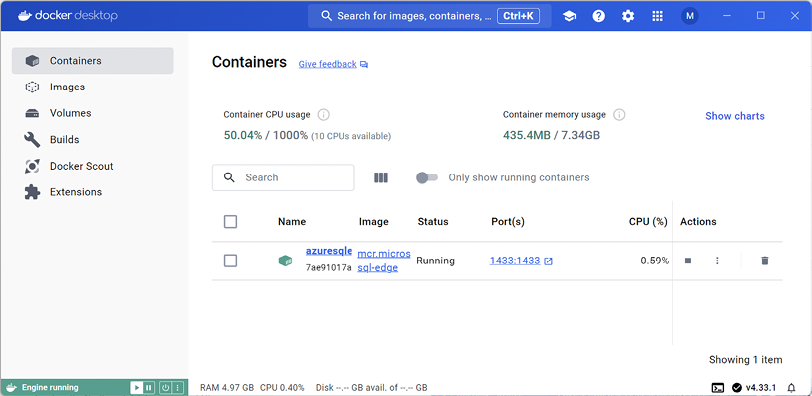812x396 pixels.
Task: Click the feedback icon next to Give feedback
Action: 364,65
